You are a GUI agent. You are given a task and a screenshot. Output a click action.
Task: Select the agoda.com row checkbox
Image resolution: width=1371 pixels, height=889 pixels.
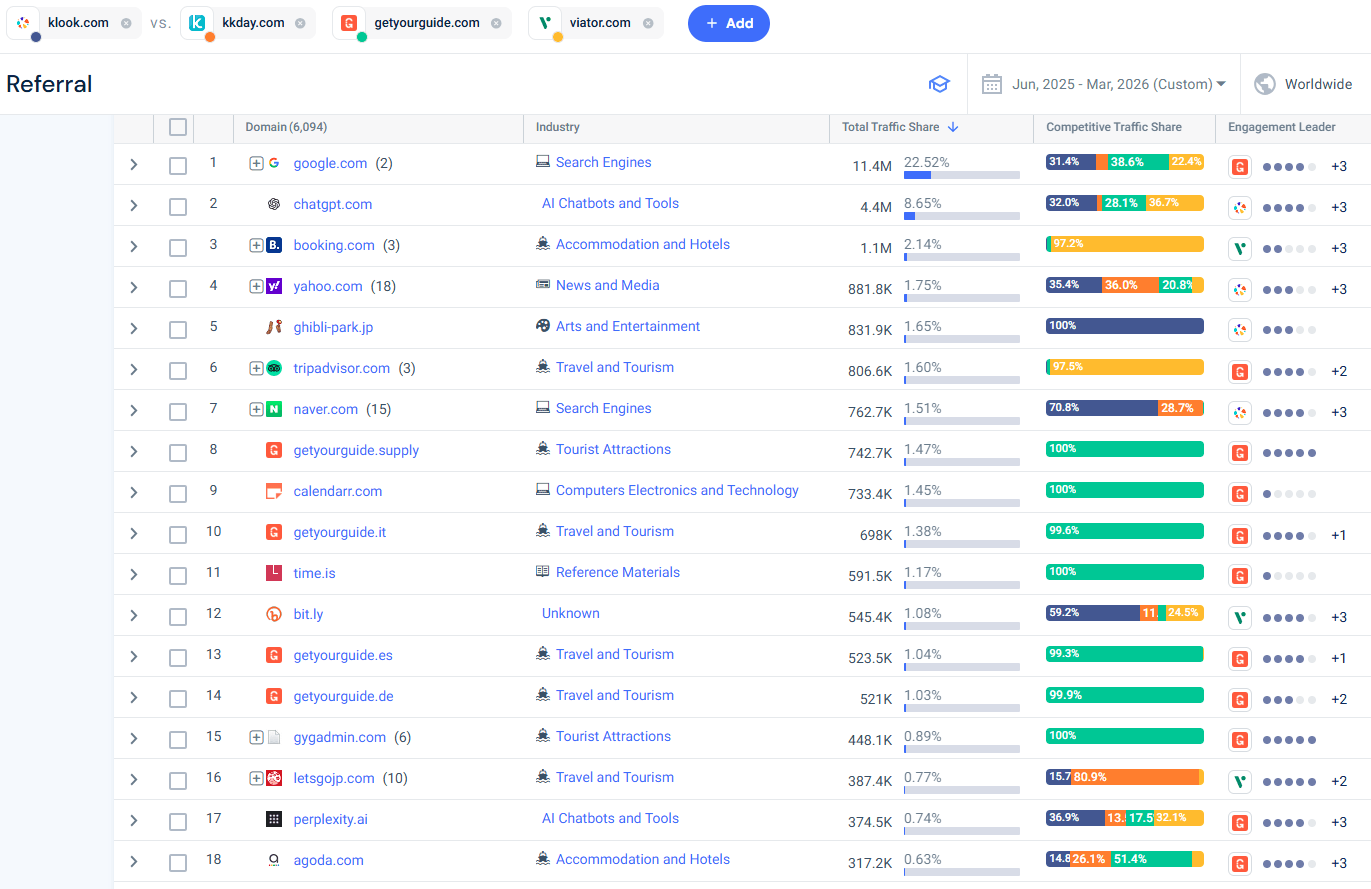click(178, 863)
